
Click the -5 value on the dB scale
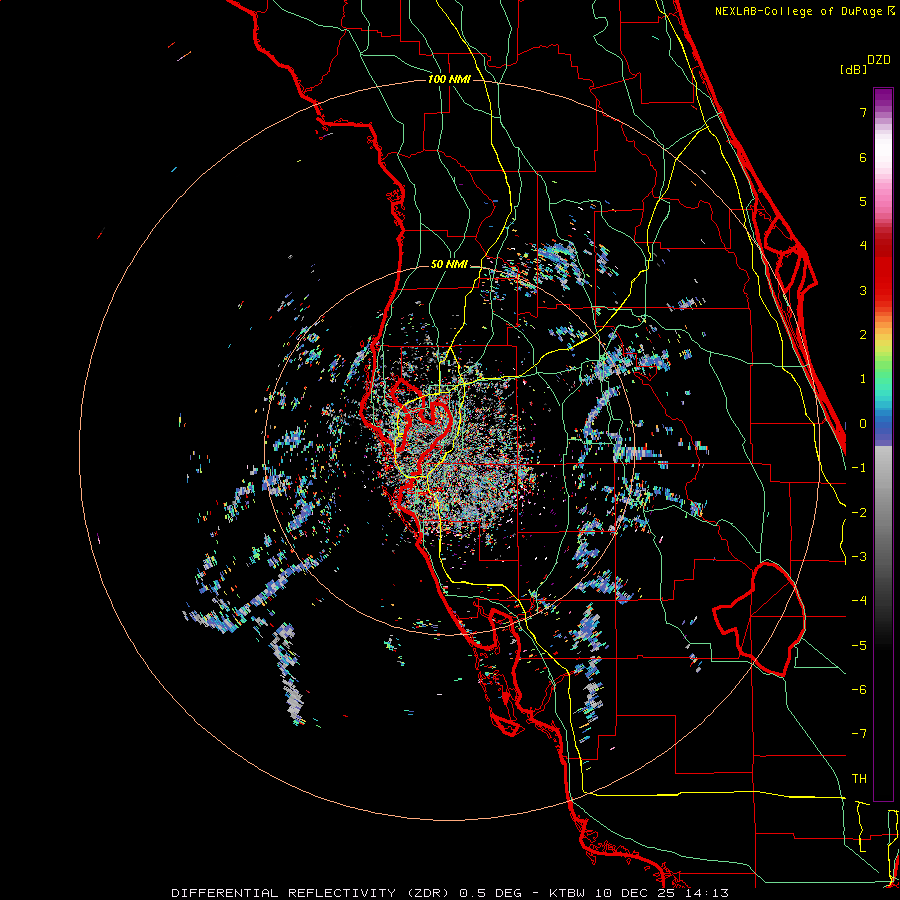coord(859,646)
